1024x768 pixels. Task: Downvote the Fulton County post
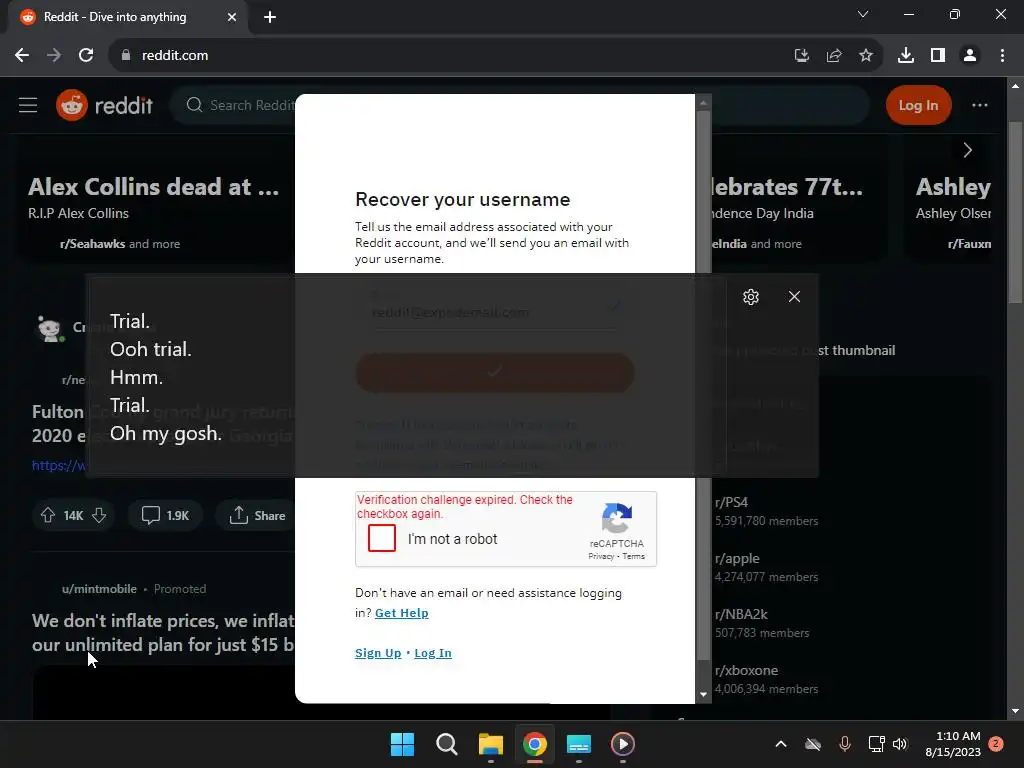[99, 515]
